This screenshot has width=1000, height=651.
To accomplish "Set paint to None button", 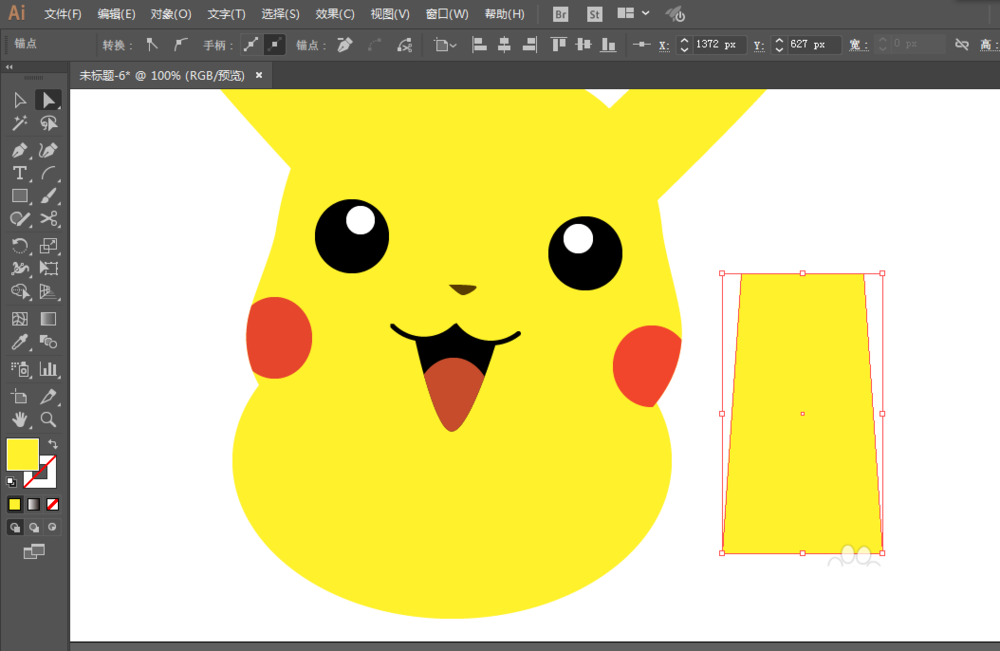I will pyautogui.click(x=53, y=504).
